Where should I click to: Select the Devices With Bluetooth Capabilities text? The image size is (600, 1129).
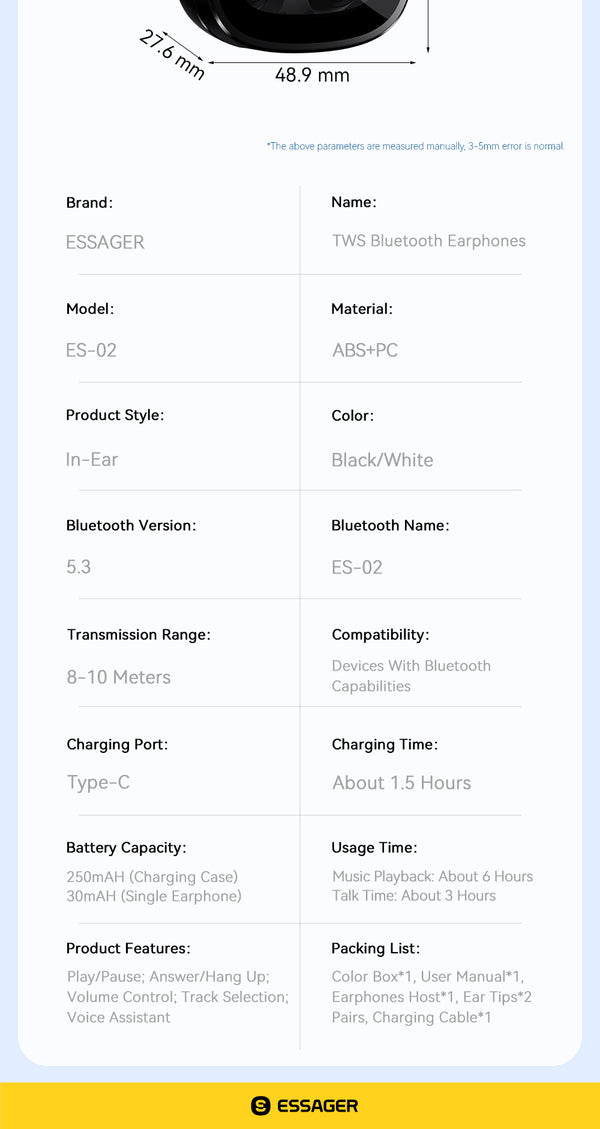[x=411, y=676]
